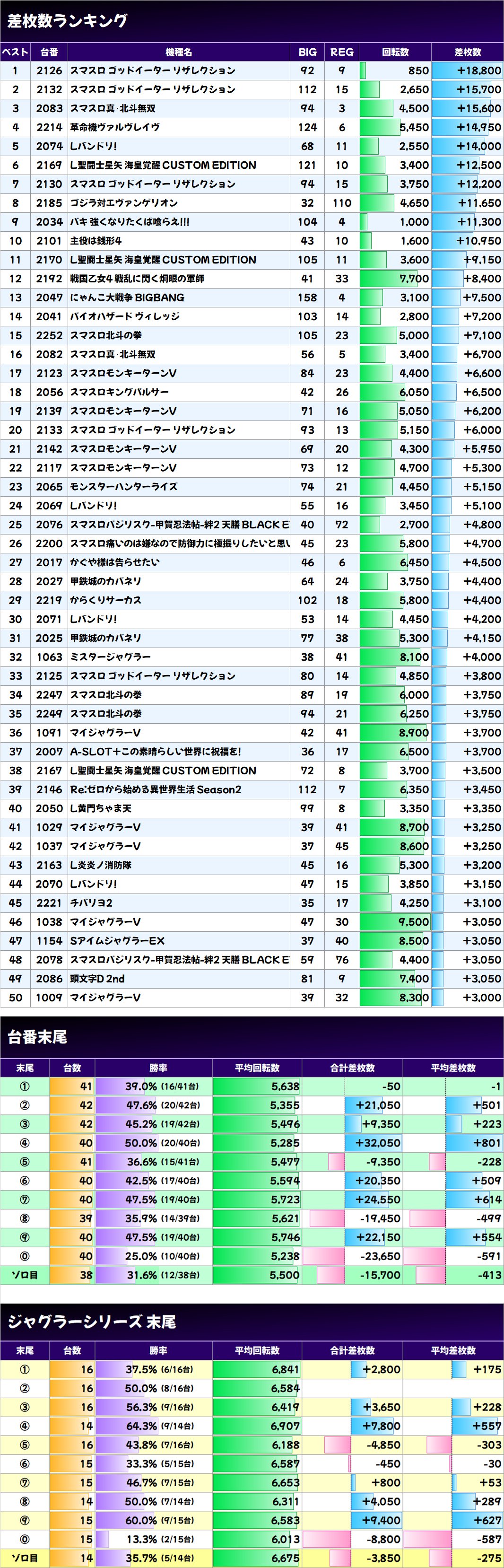
Task: Click the +18,800 difference value
Action: 479,70
